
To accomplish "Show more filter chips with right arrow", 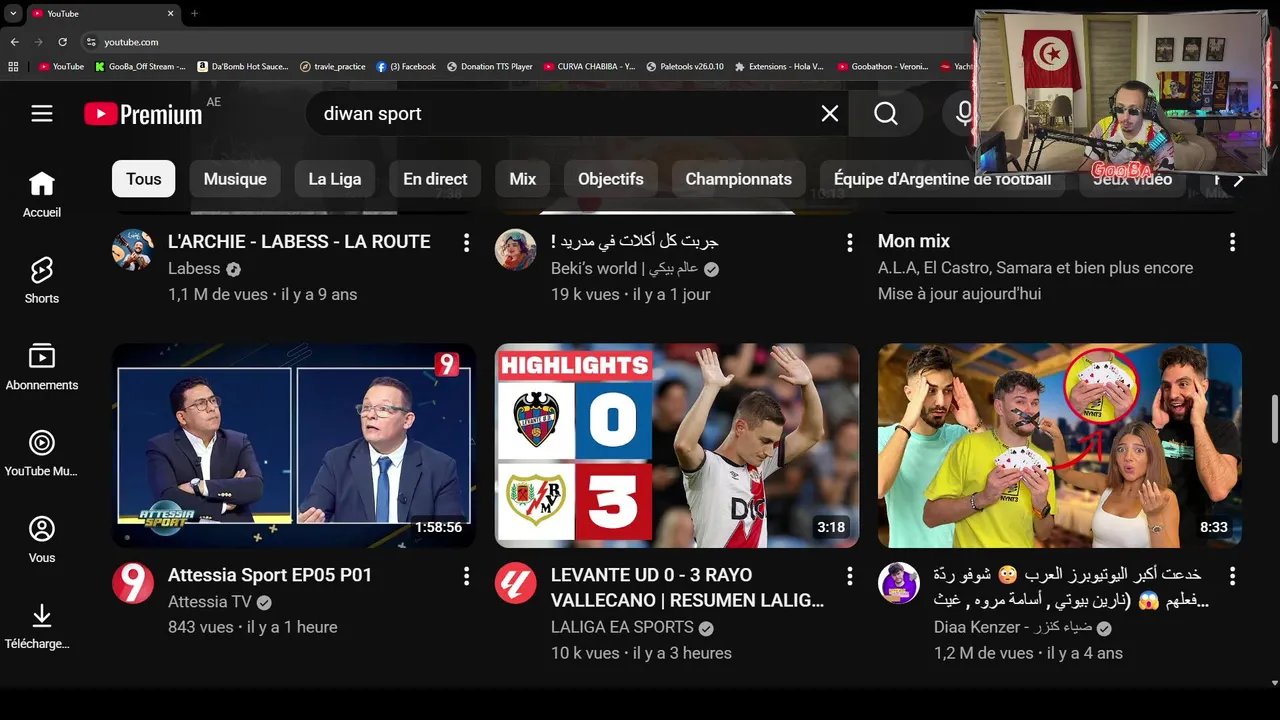I will pyautogui.click(x=1238, y=180).
